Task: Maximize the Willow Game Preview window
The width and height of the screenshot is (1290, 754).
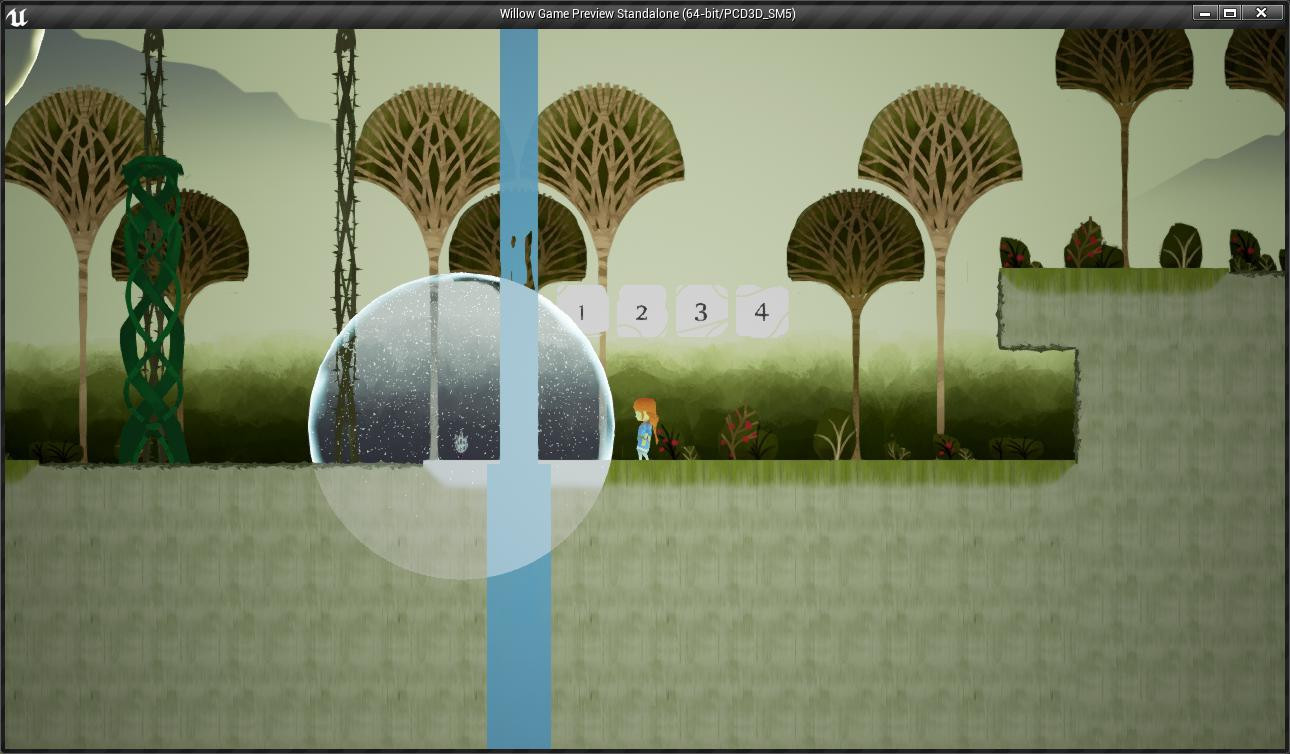Action: click(x=1230, y=13)
